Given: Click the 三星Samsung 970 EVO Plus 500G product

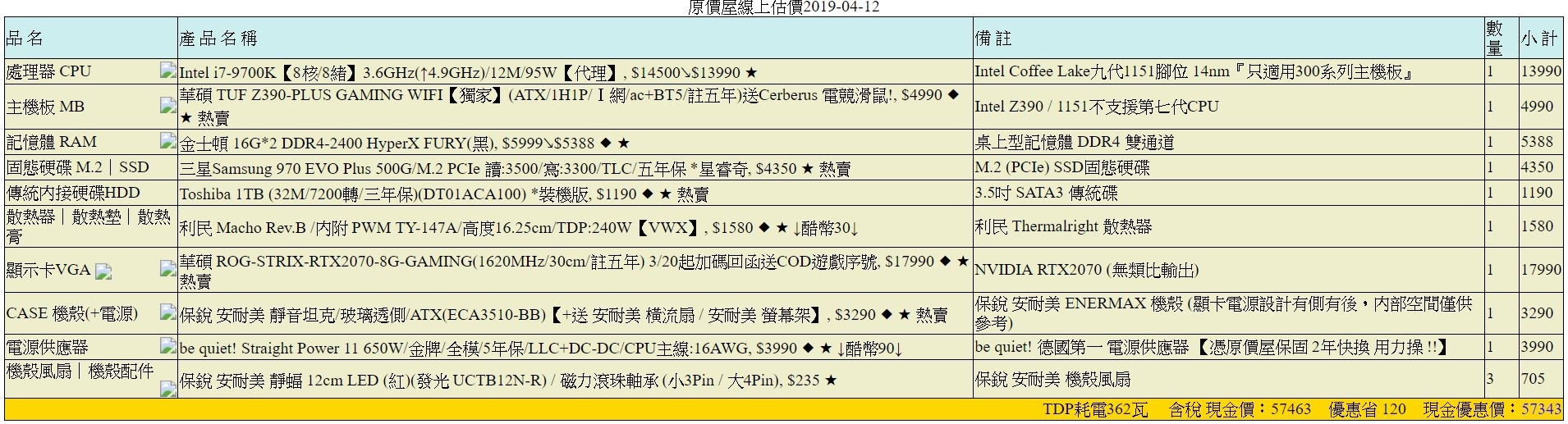Looking at the screenshot, I should pyautogui.click(x=515, y=168).
